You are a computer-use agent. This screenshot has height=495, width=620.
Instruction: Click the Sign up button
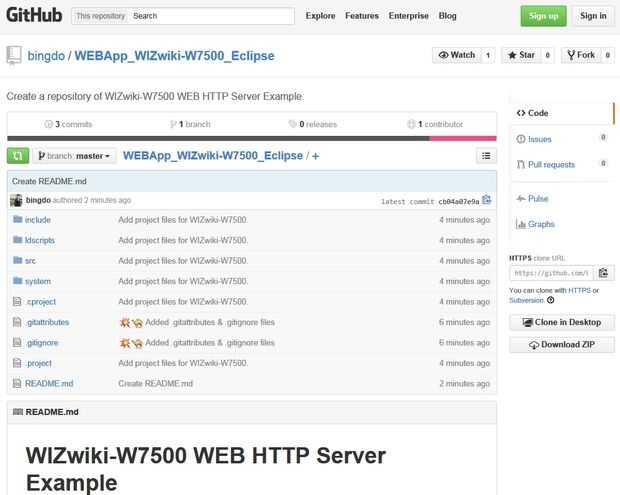coord(543,16)
